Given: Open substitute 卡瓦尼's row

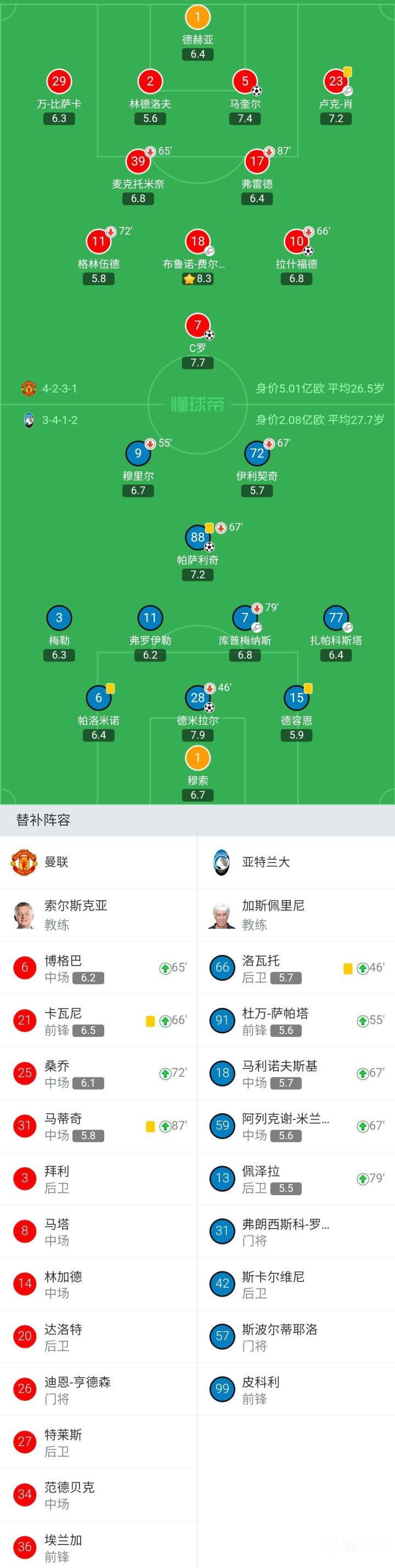Looking at the screenshot, I should pos(99,1021).
